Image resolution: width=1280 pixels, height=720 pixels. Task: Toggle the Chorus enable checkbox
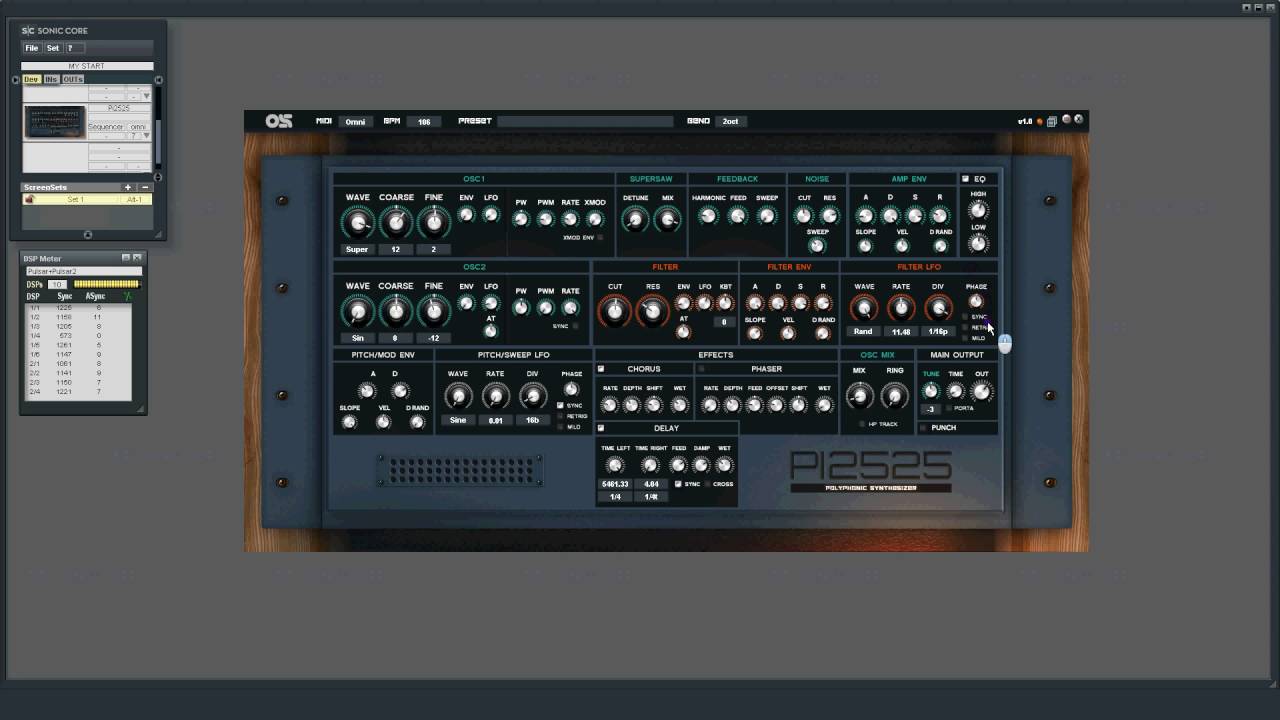click(601, 369)
